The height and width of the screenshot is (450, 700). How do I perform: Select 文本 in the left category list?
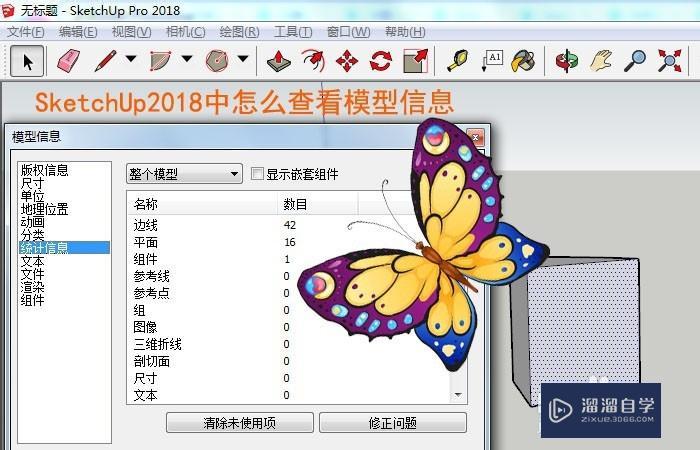pyautogui.click(x=33, y=261)
